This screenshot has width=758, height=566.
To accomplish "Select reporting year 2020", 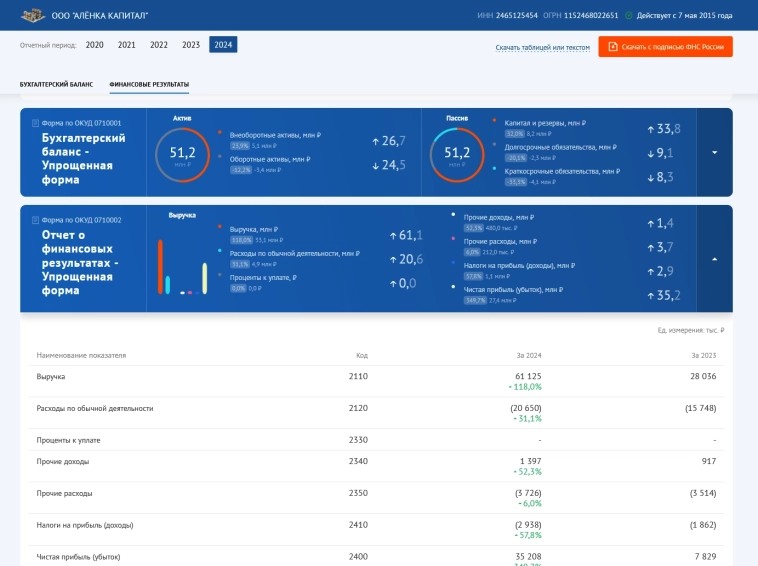I will tap(95, 45).
